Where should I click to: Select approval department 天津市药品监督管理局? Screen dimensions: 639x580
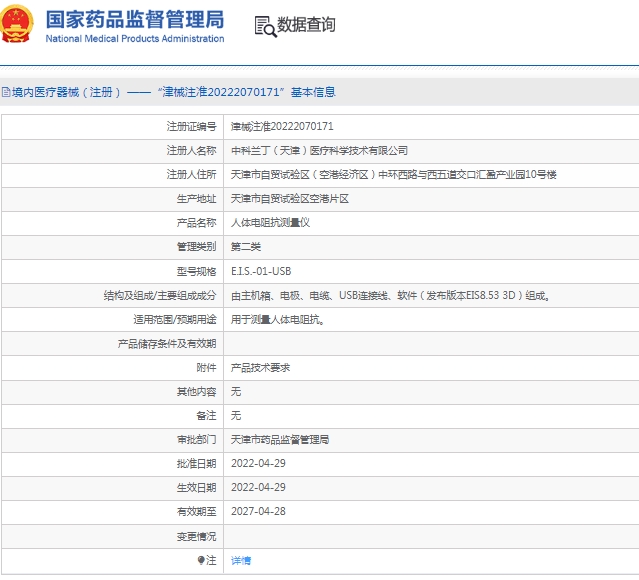coord(280,439)
